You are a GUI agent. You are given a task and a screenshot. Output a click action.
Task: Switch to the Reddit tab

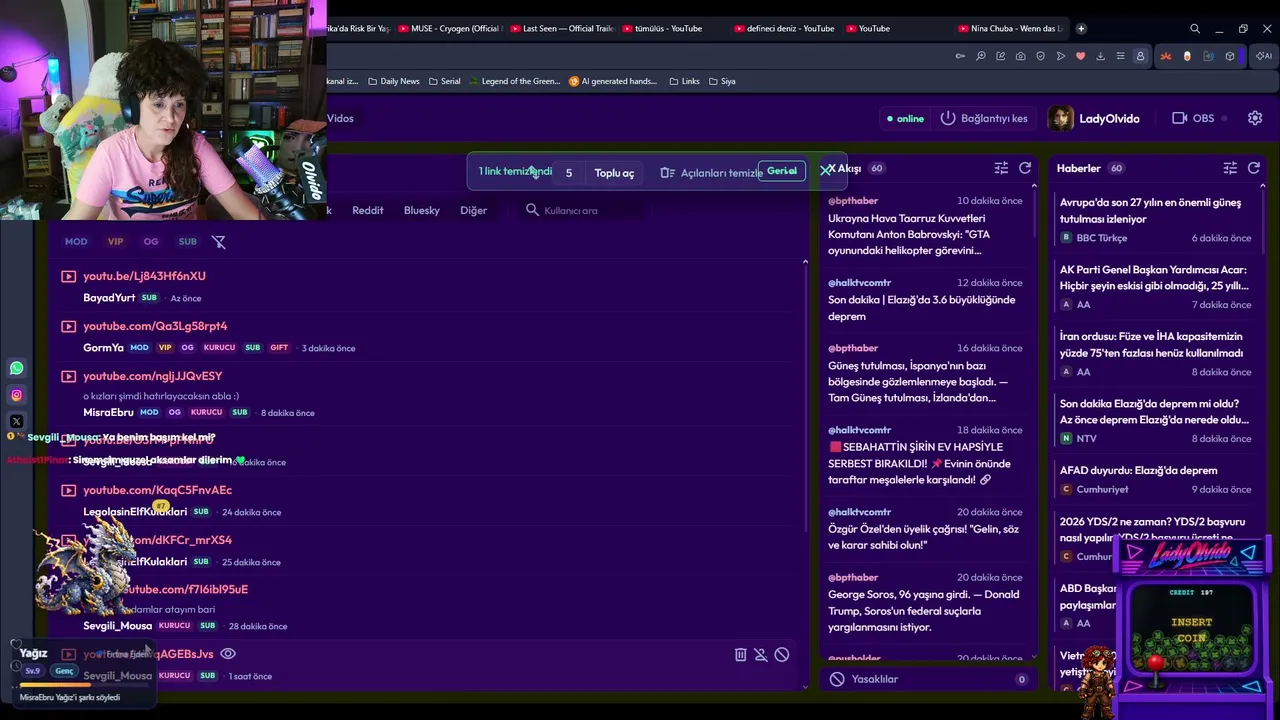pos(368,210)
